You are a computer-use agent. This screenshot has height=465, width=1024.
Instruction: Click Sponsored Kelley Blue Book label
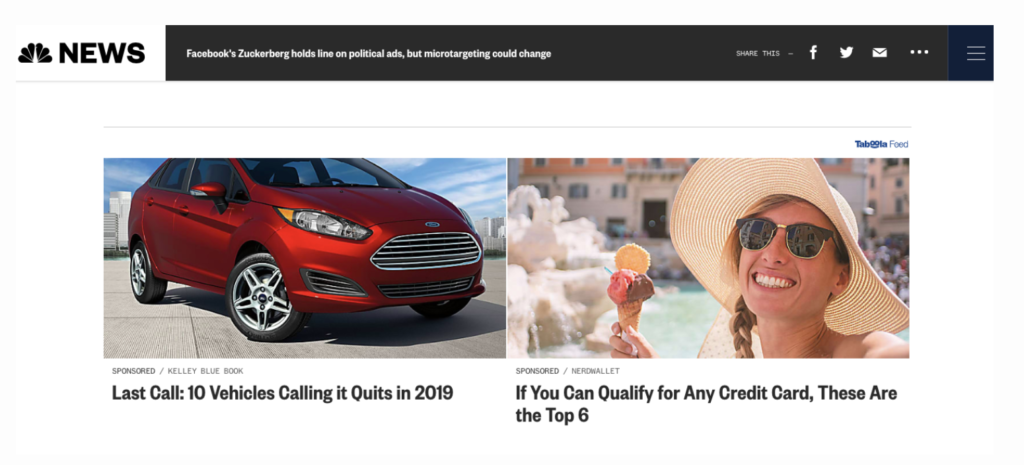coord(177,371)
